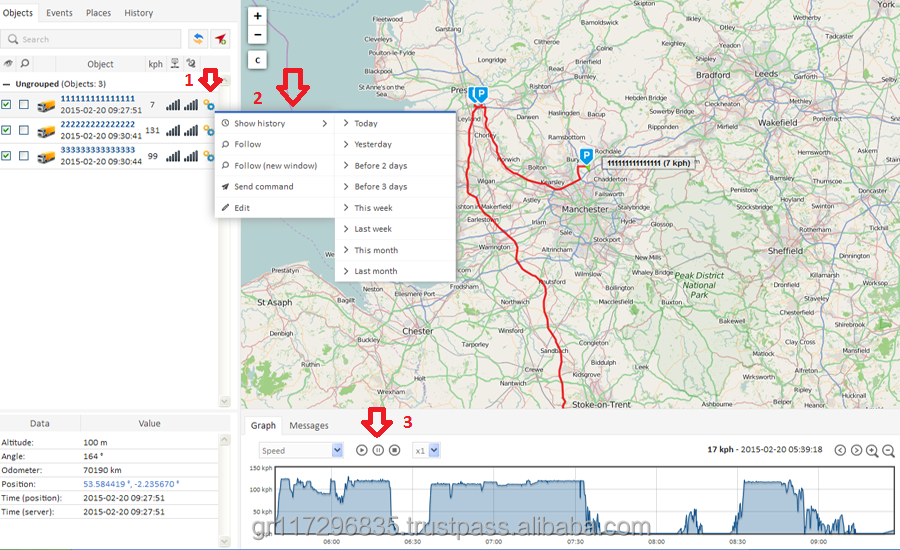Click the graph zoom in magnifier icon
Screen dimensions: 900x550
873,451
